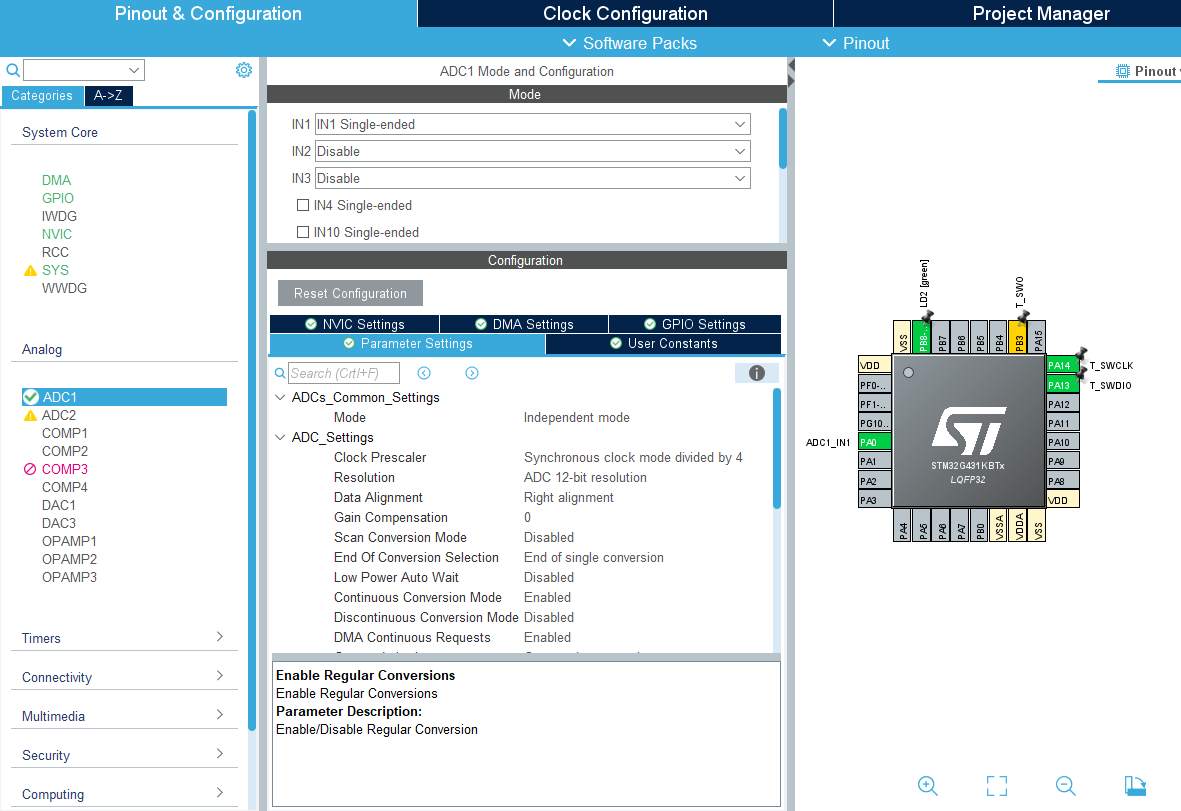
Task: Collapse the ADC_Settings tree group
Action: coord(279,438)
